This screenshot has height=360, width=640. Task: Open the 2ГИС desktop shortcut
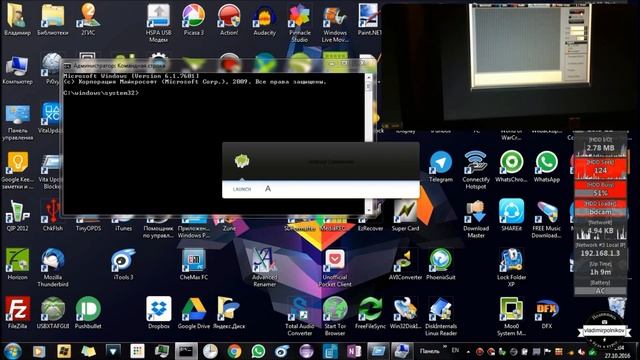tap(88, 19)
